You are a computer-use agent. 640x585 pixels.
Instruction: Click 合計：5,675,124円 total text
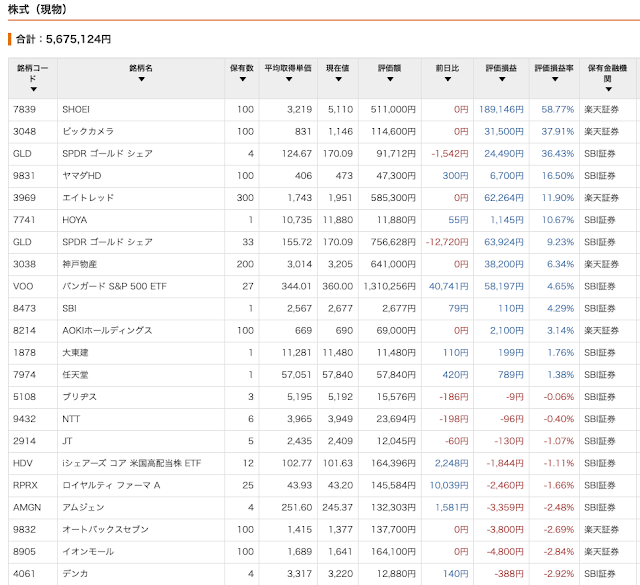[63, 39]
